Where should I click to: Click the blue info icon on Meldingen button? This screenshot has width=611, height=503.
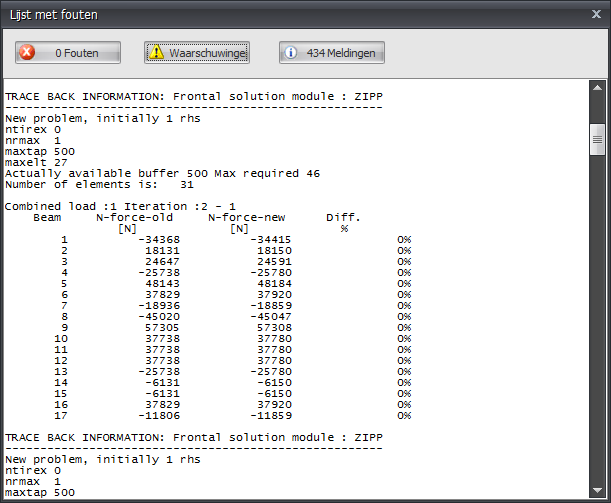click(x=290, y=52)
